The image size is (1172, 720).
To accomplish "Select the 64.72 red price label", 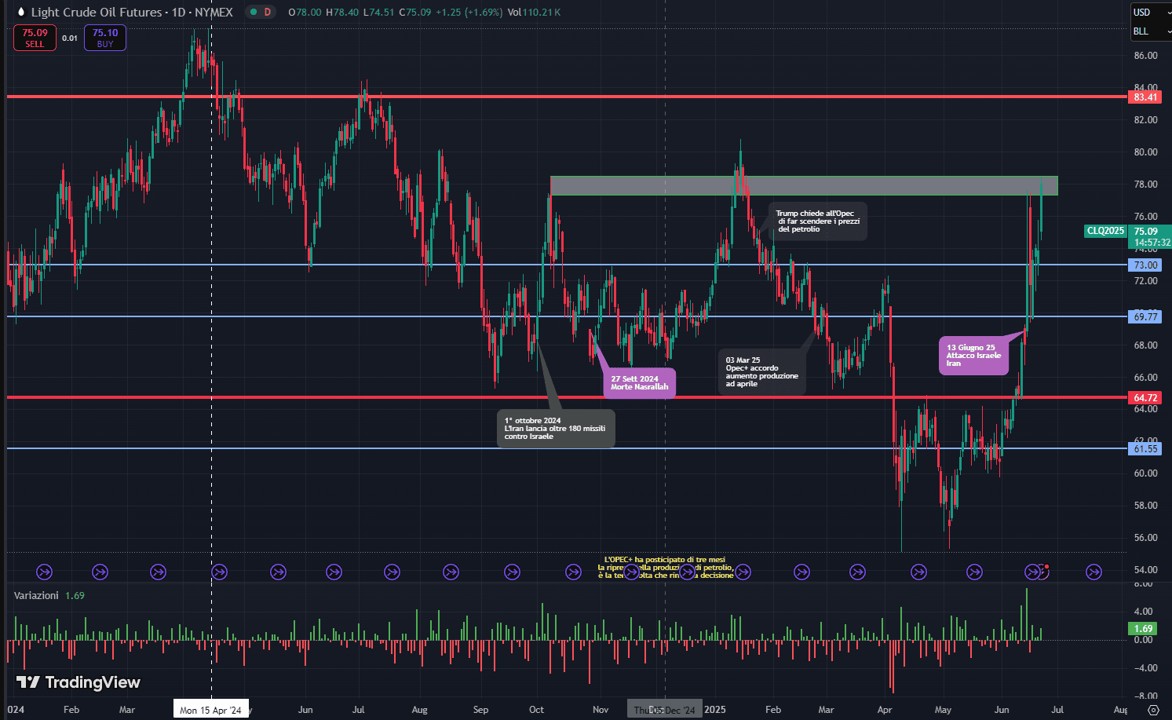I will (x=1145, y=398).
